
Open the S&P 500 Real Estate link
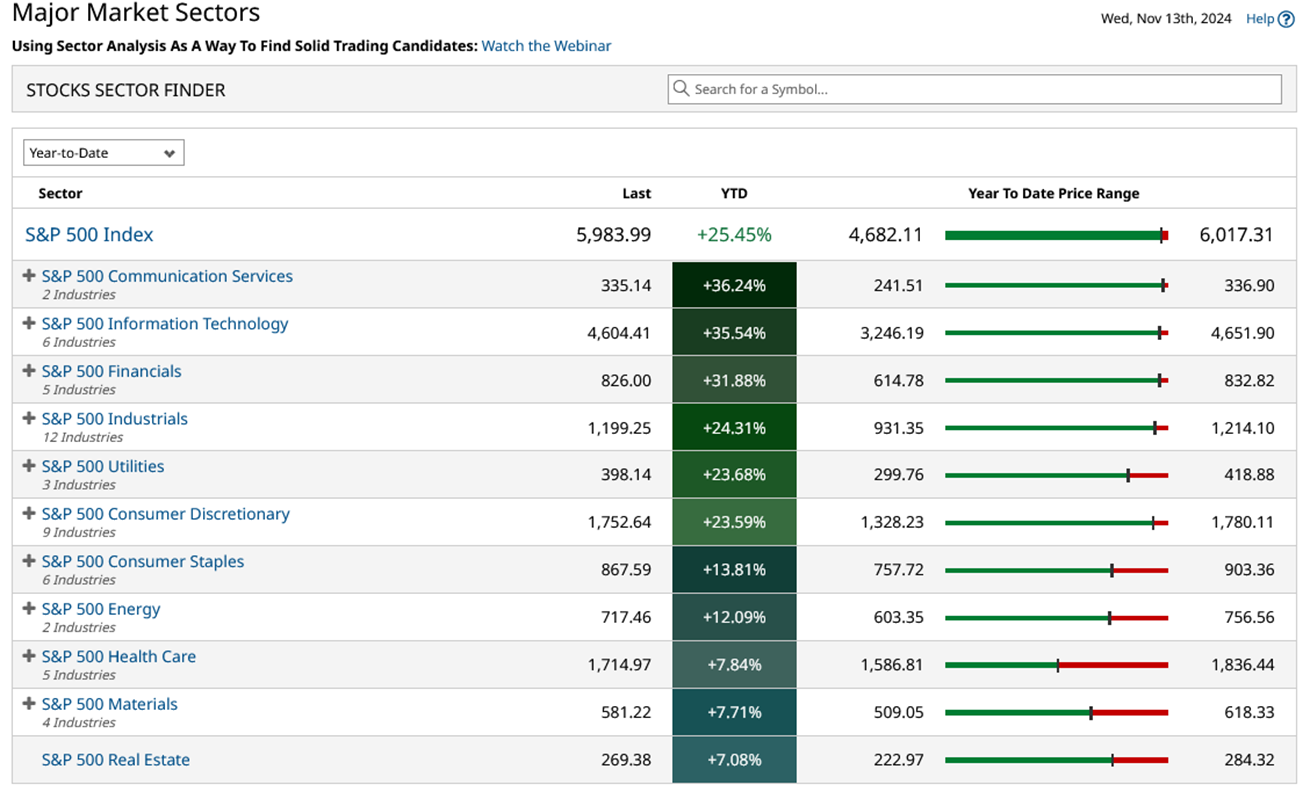point(115,760)
